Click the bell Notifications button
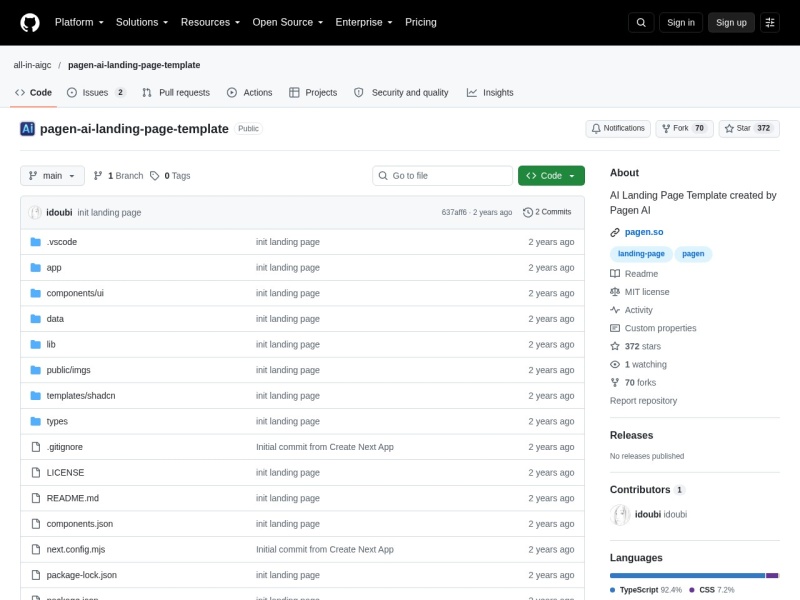 [x=618, y=129]
